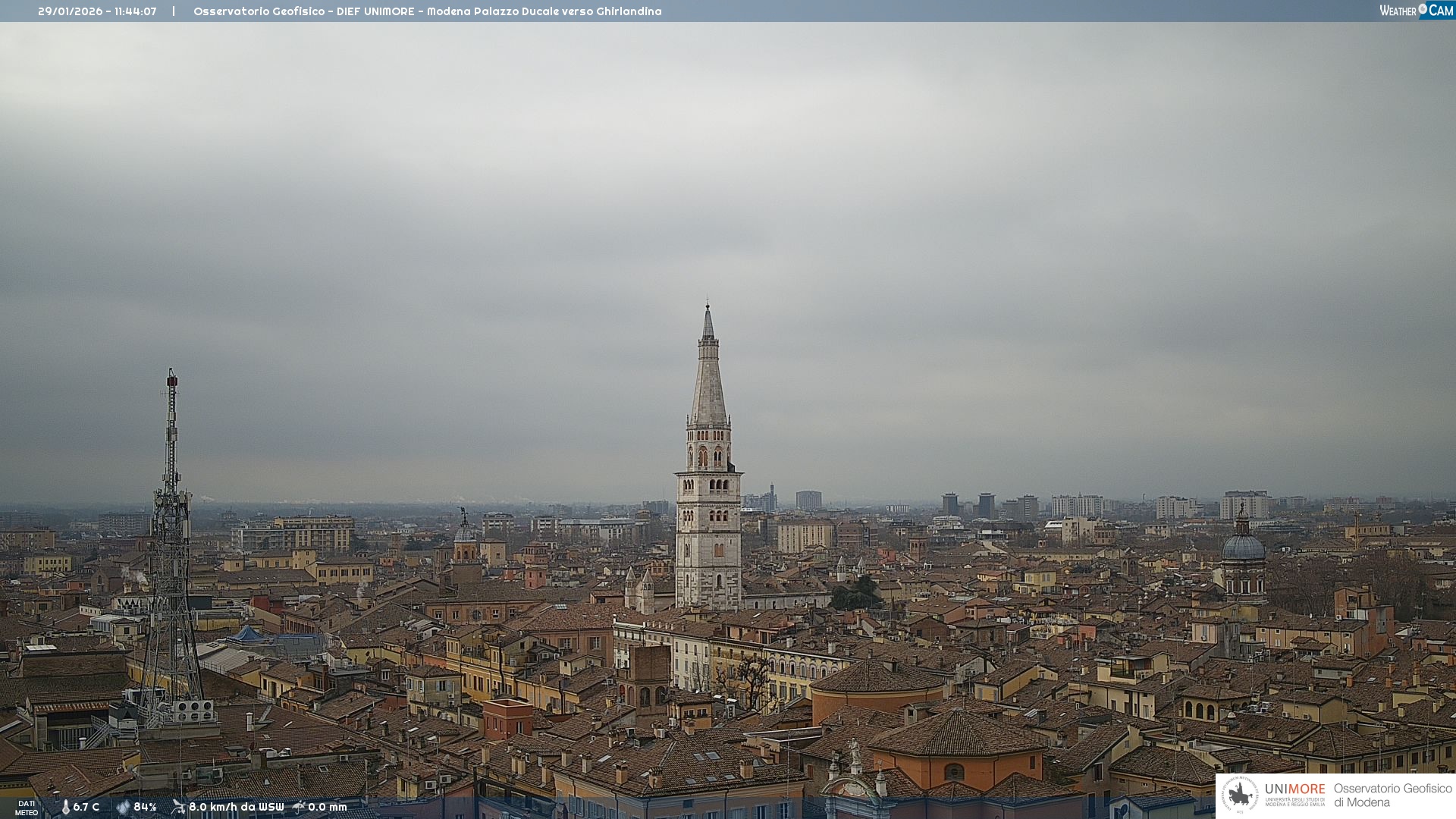Click the rain umbrella icon
This screenshot has width=1456, height=819.
[299, 807]
